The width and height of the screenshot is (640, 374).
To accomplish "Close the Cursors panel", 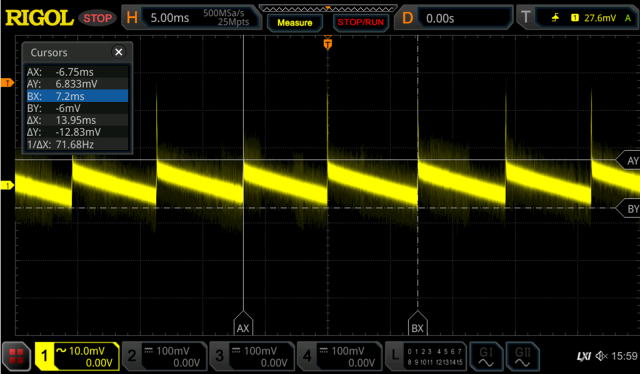I will click(118, 52).
